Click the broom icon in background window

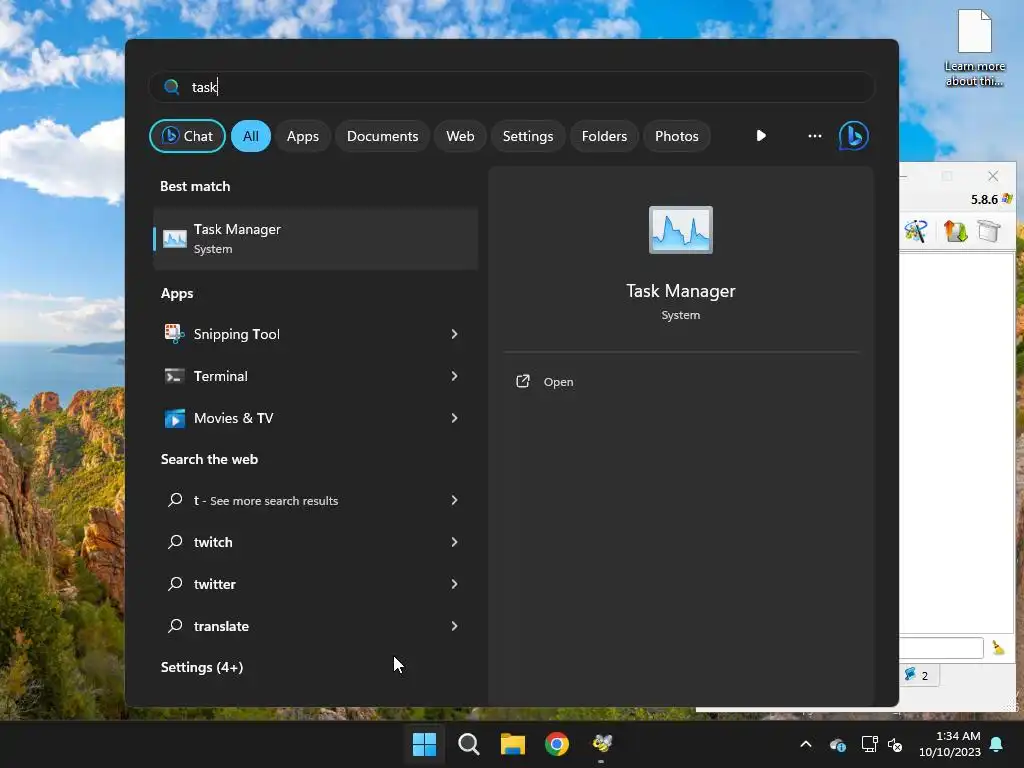998,647
